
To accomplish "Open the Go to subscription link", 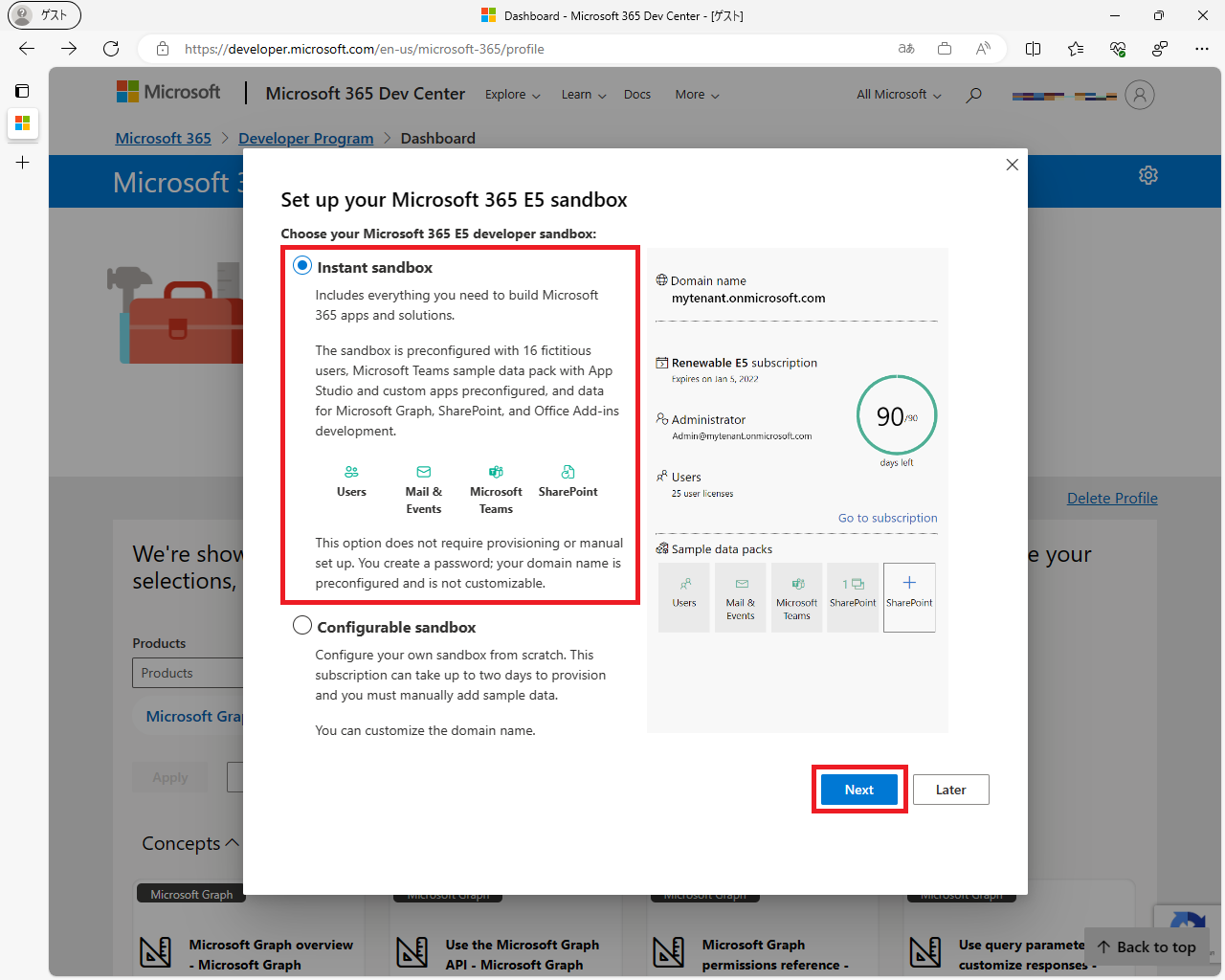I will point(887,518).
